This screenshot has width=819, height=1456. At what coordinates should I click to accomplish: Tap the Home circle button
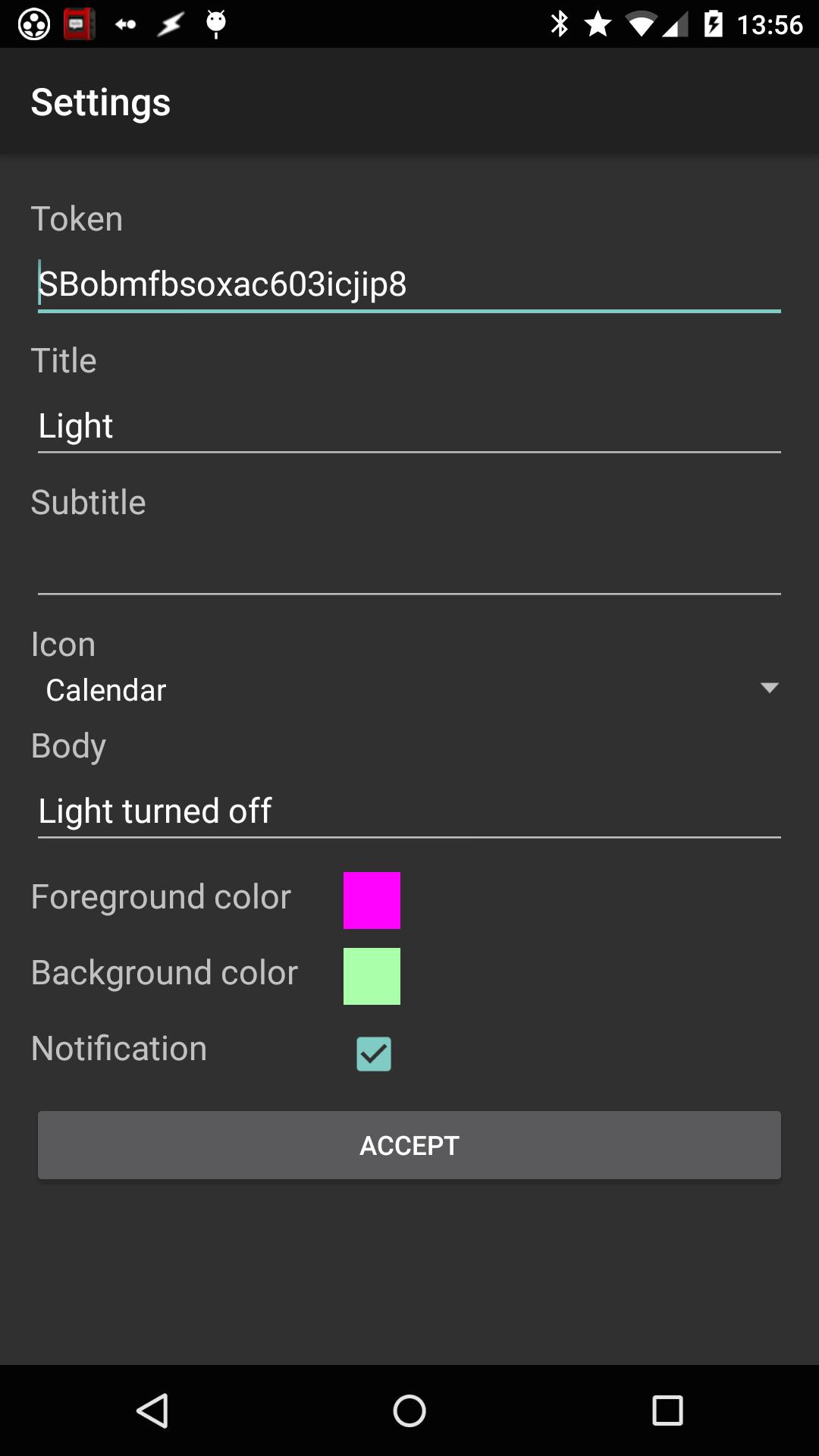[x=409, y=1410]
